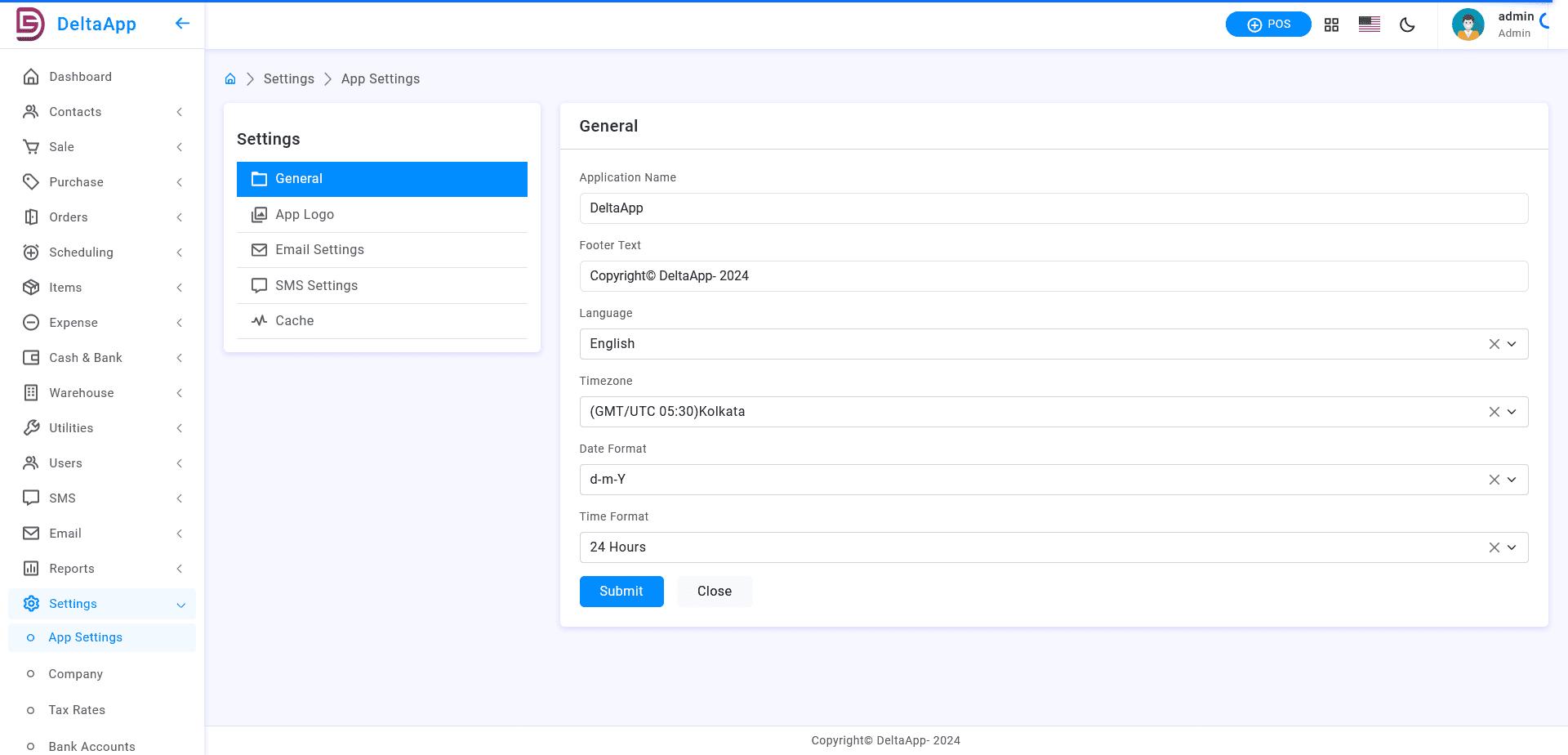This screenshot has width=1568, height=755.
Task: Click the Close button
Action: tap(715, 592)
